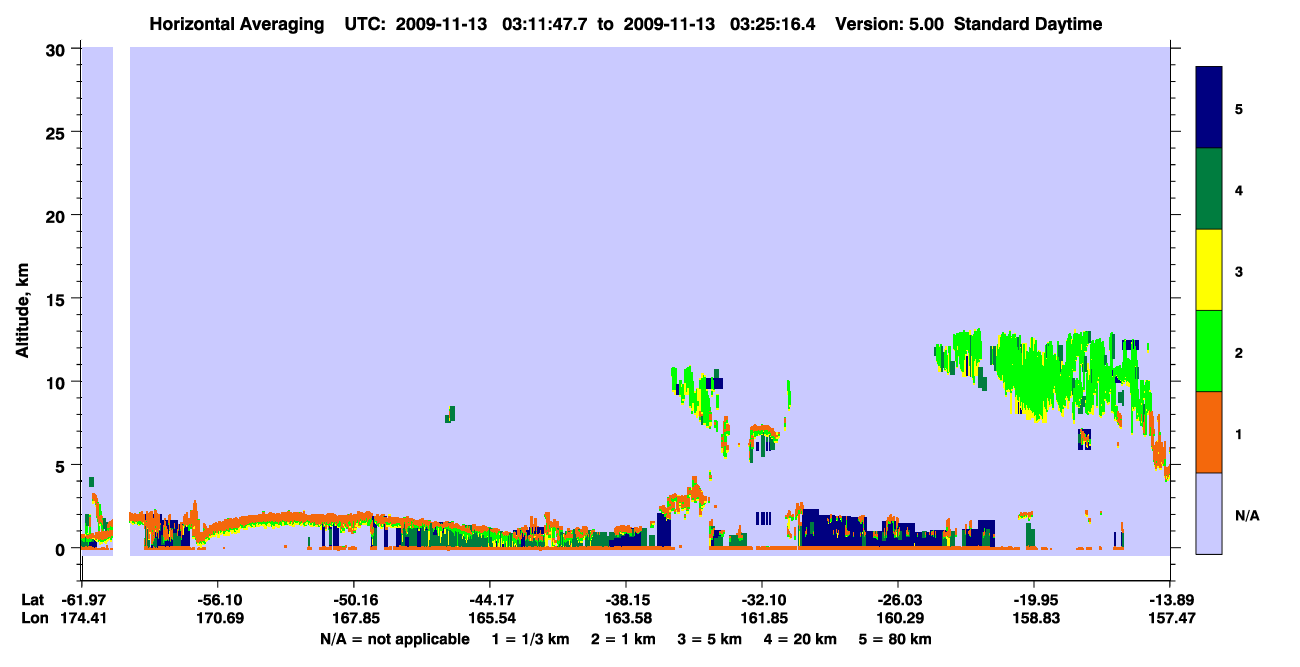Click the colorbar label 3
Screen dimensions: 1300x667
point(1239,271)
